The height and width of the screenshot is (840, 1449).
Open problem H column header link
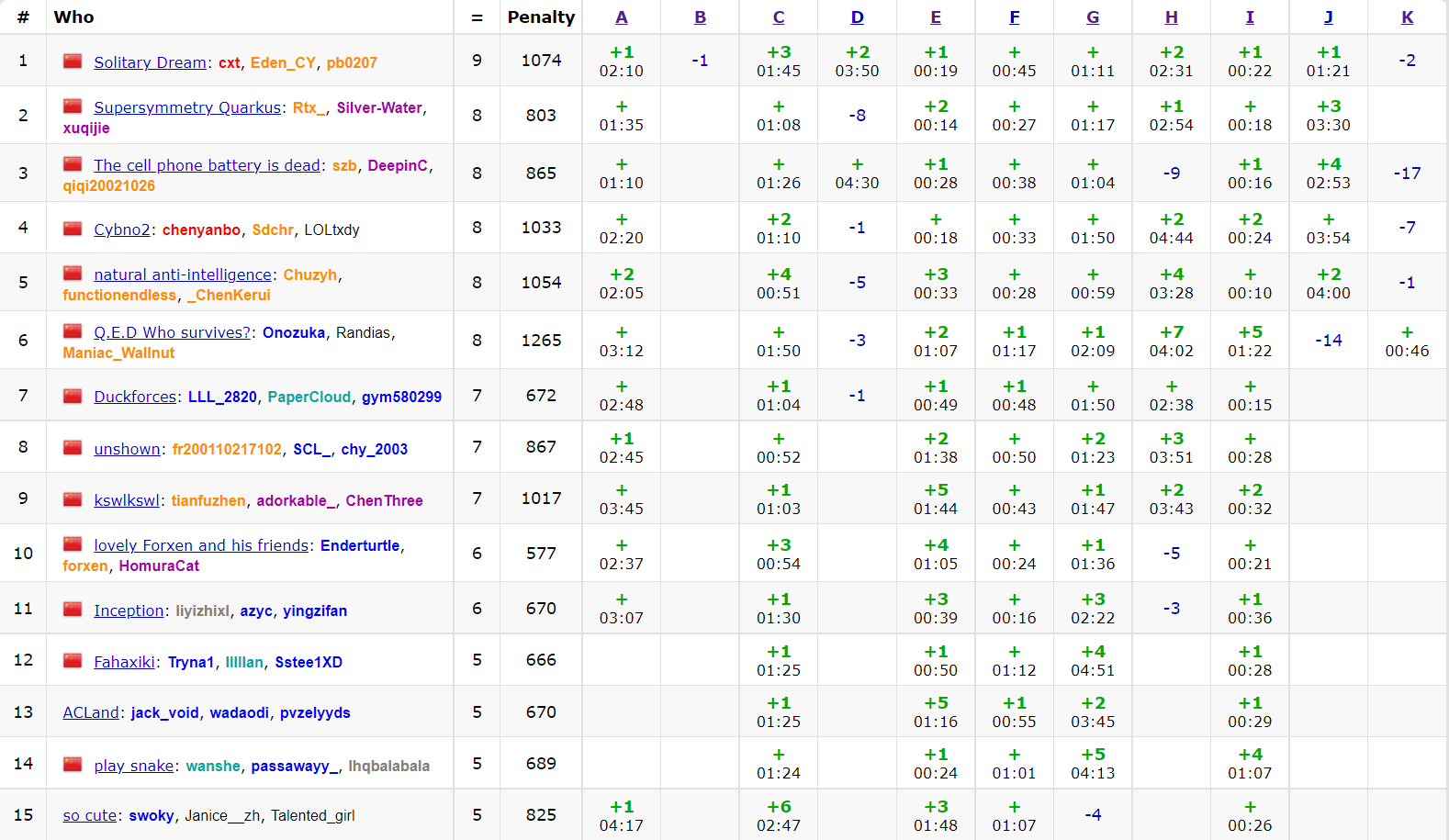(x=1171, y=17)
